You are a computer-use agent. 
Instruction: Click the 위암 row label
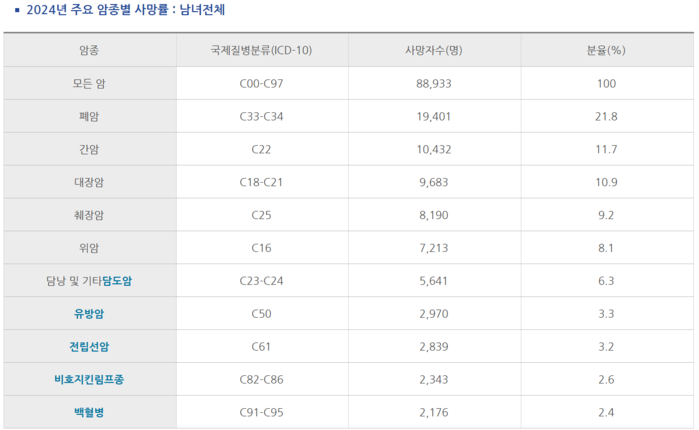pyautogui.click(x=89, y=248)
